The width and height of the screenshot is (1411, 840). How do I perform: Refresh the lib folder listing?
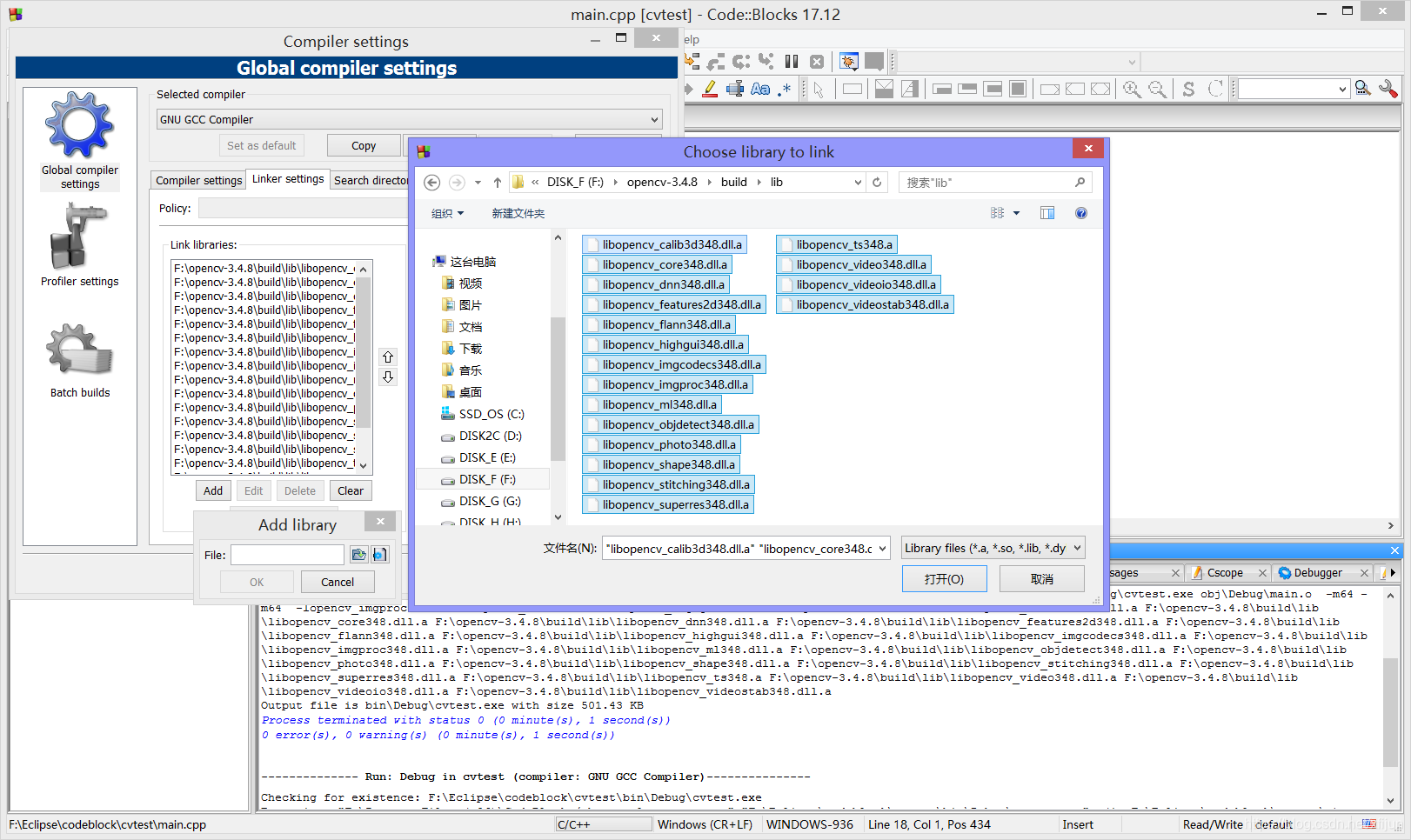(877, 182)
